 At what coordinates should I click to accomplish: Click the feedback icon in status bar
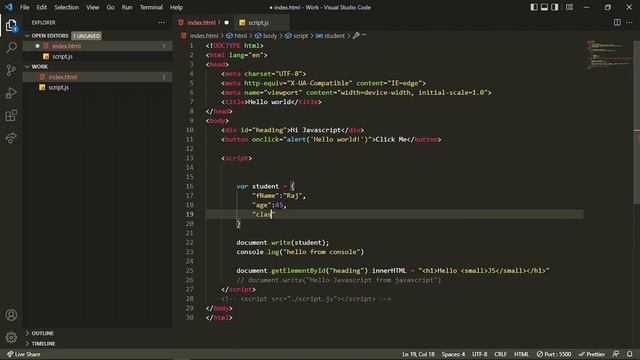click(616, 354)
